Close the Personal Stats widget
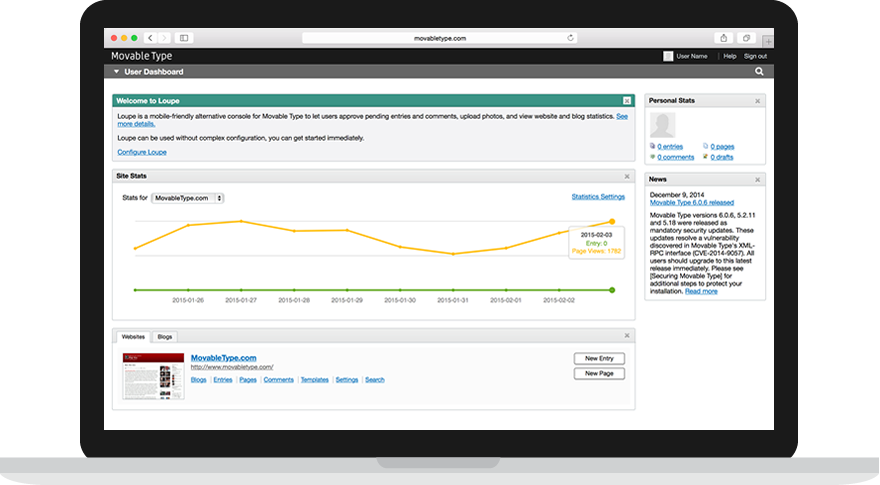 click(758, 101)
